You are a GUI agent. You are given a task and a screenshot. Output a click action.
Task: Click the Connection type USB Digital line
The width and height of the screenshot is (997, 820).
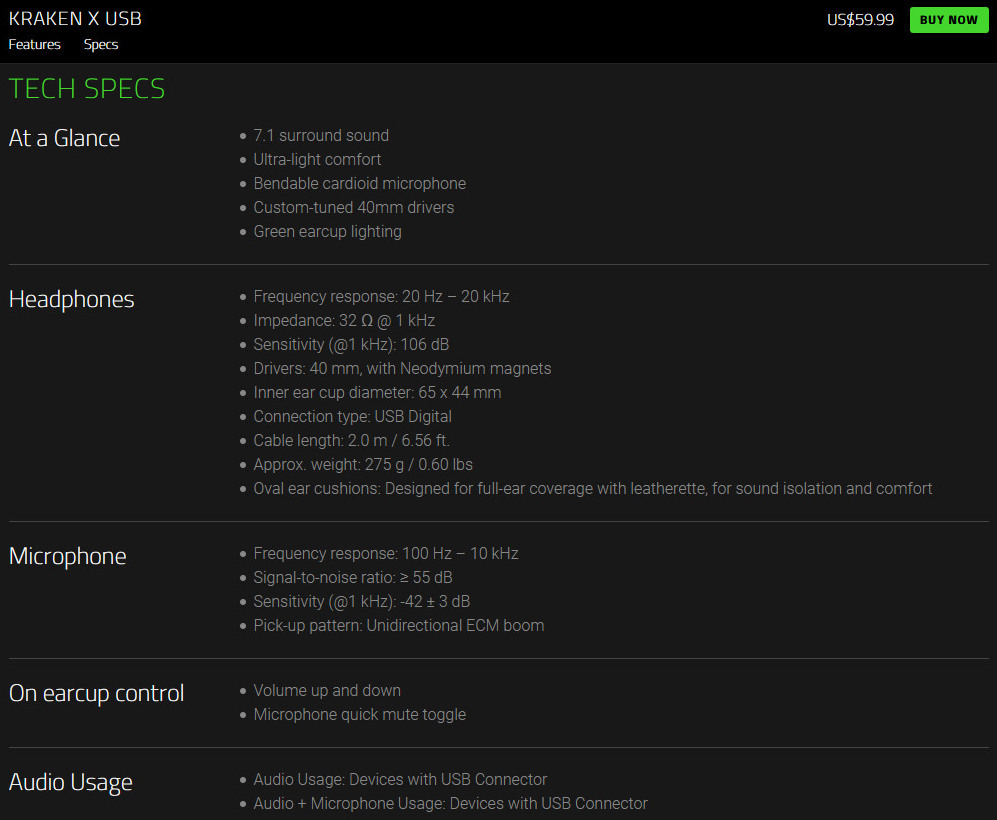352,417
